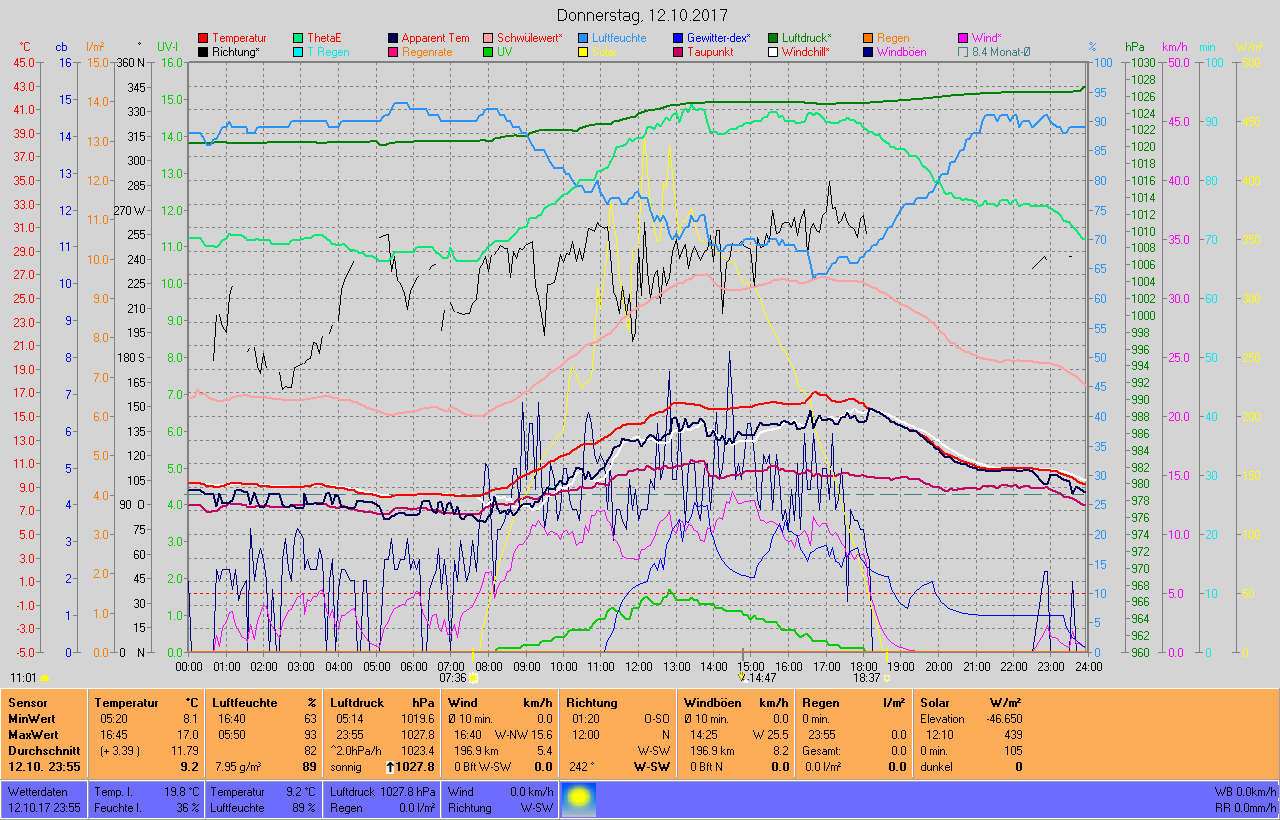The width and height of the screenshot is (1280, 820).
Task: Open the Solar W/m² statistics panel header
Action: tap(971, 703)
